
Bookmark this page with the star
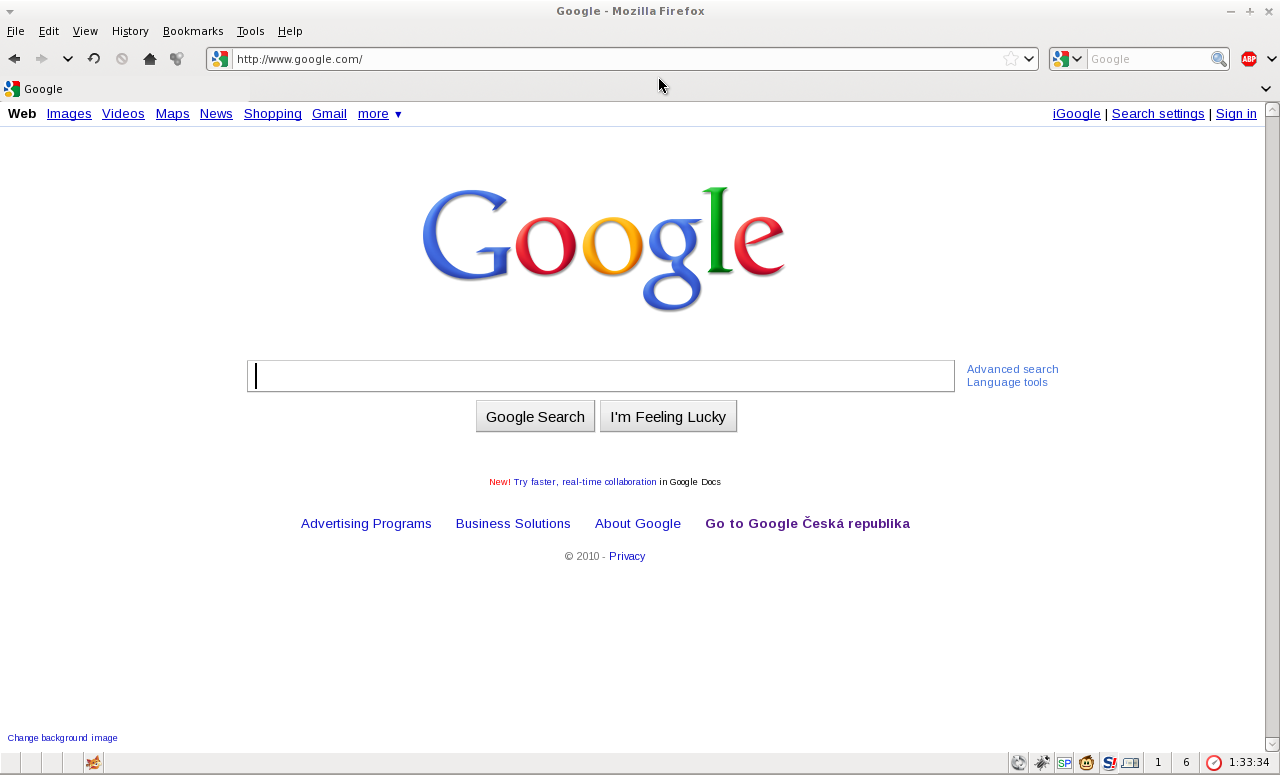(1011, 59)
